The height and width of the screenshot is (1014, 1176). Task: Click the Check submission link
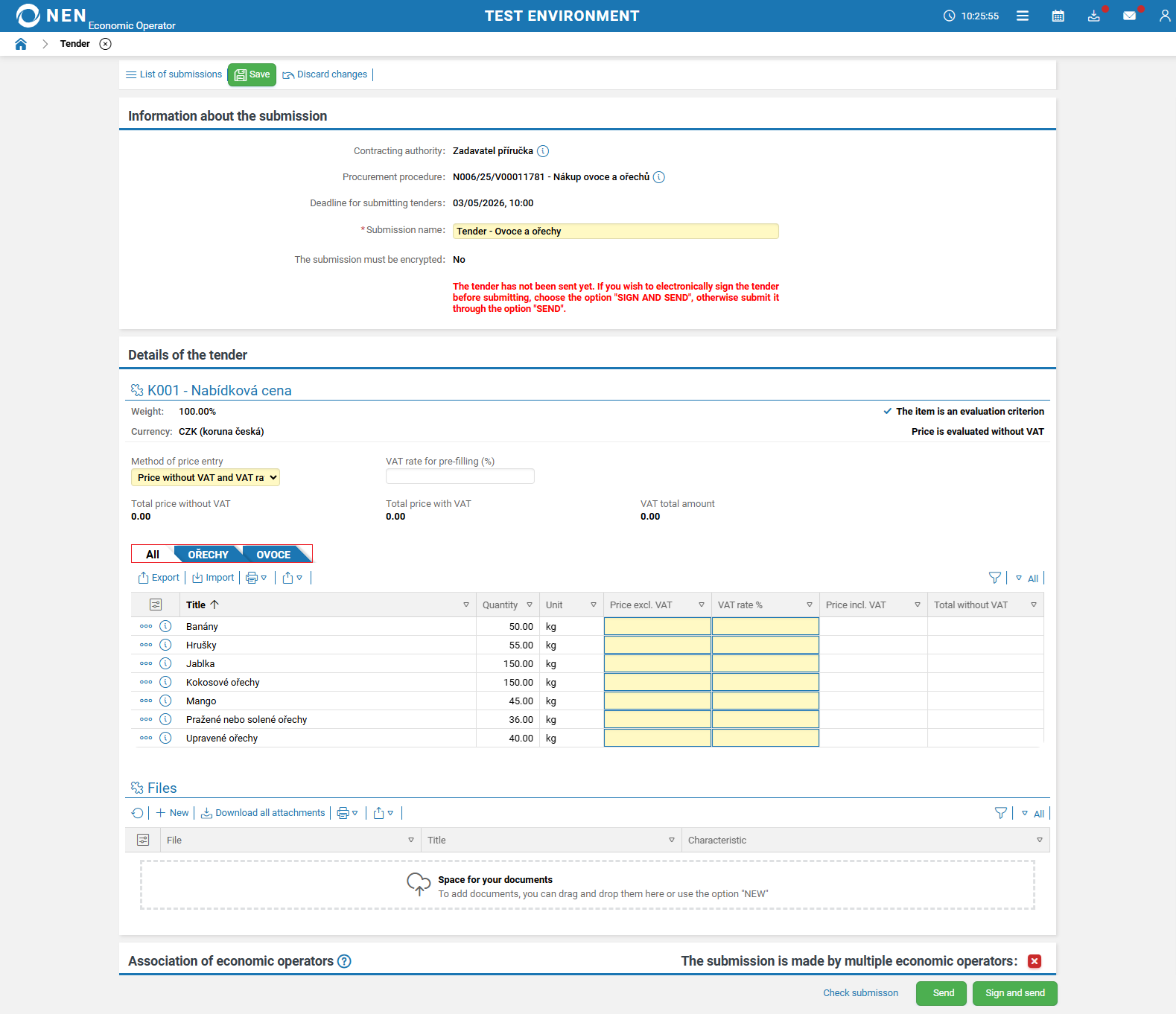pos(860,993)
